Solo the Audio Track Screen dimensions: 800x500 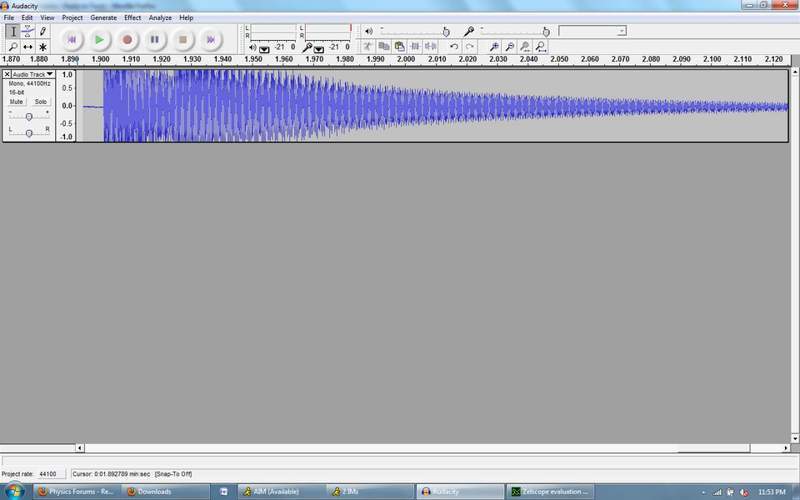coord(41,102)
